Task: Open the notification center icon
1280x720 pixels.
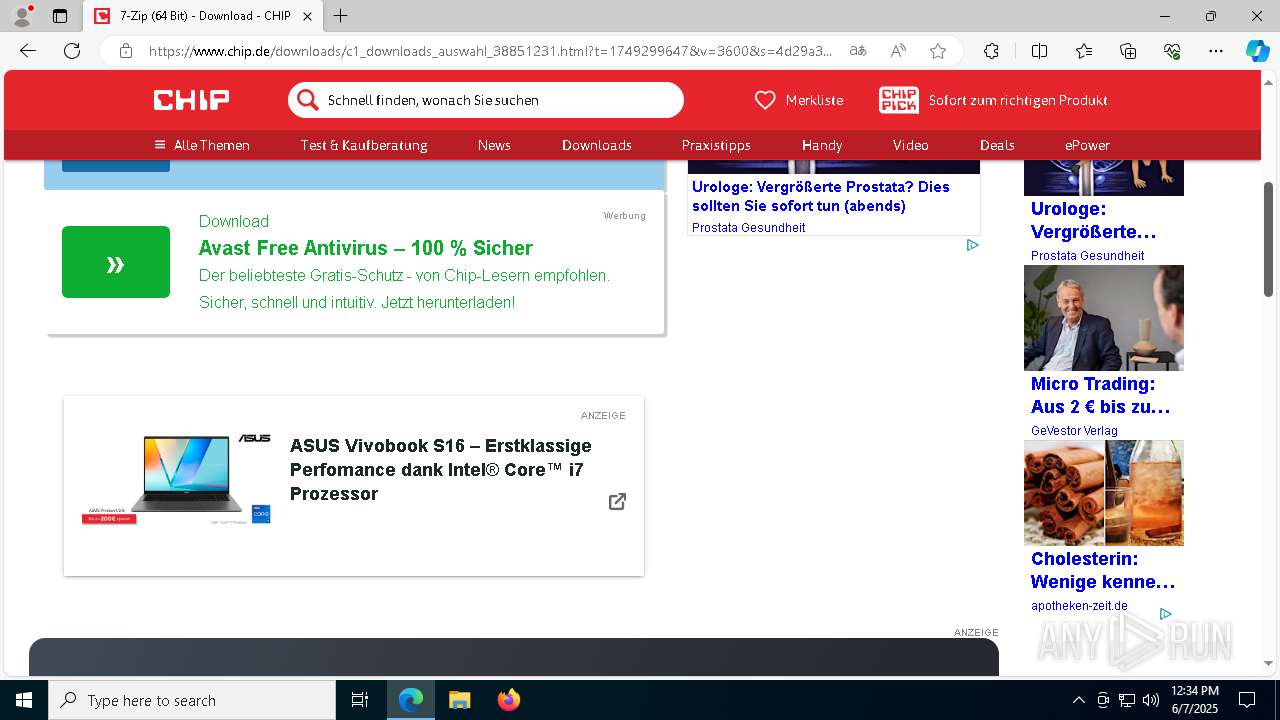Action: coord(1247,700)
